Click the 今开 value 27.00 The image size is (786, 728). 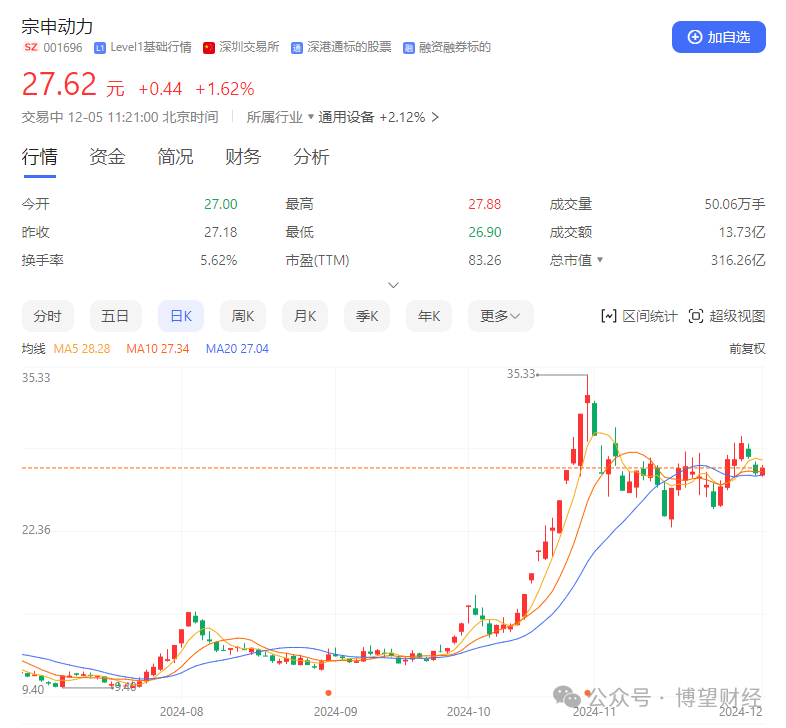click(x=221, y=204)
